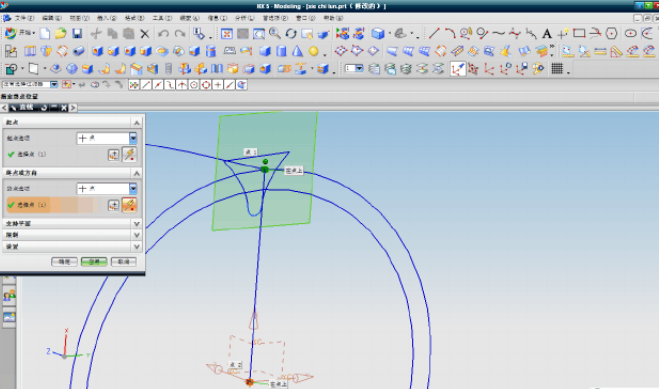659x389 pixels.
Task: Select the Cone primitive icon
Action: (298, 51)
